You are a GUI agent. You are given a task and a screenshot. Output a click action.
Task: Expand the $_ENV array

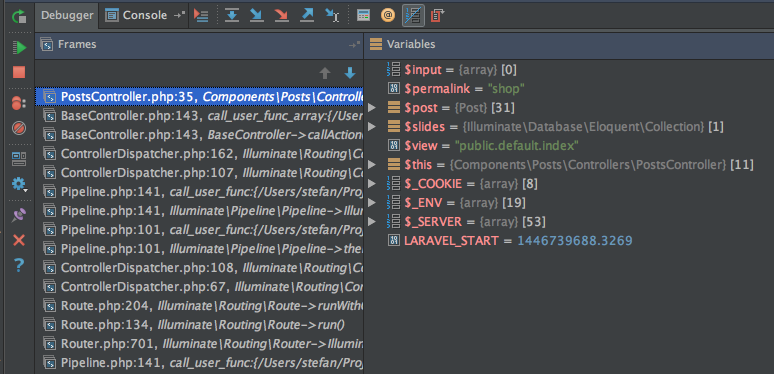[x=372, y=203]
